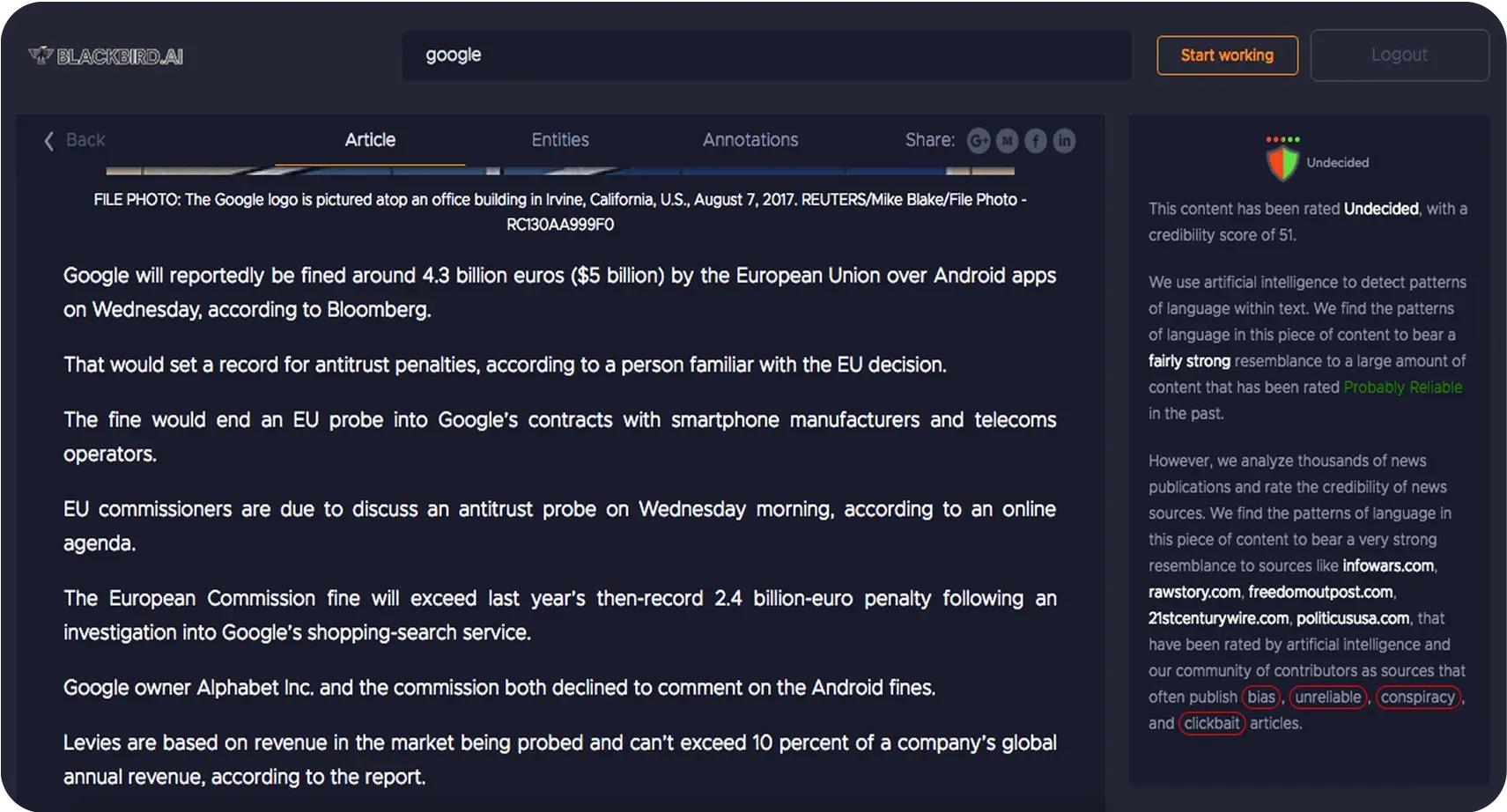
Task: Click the Logout button
Action: point(1399,55)
